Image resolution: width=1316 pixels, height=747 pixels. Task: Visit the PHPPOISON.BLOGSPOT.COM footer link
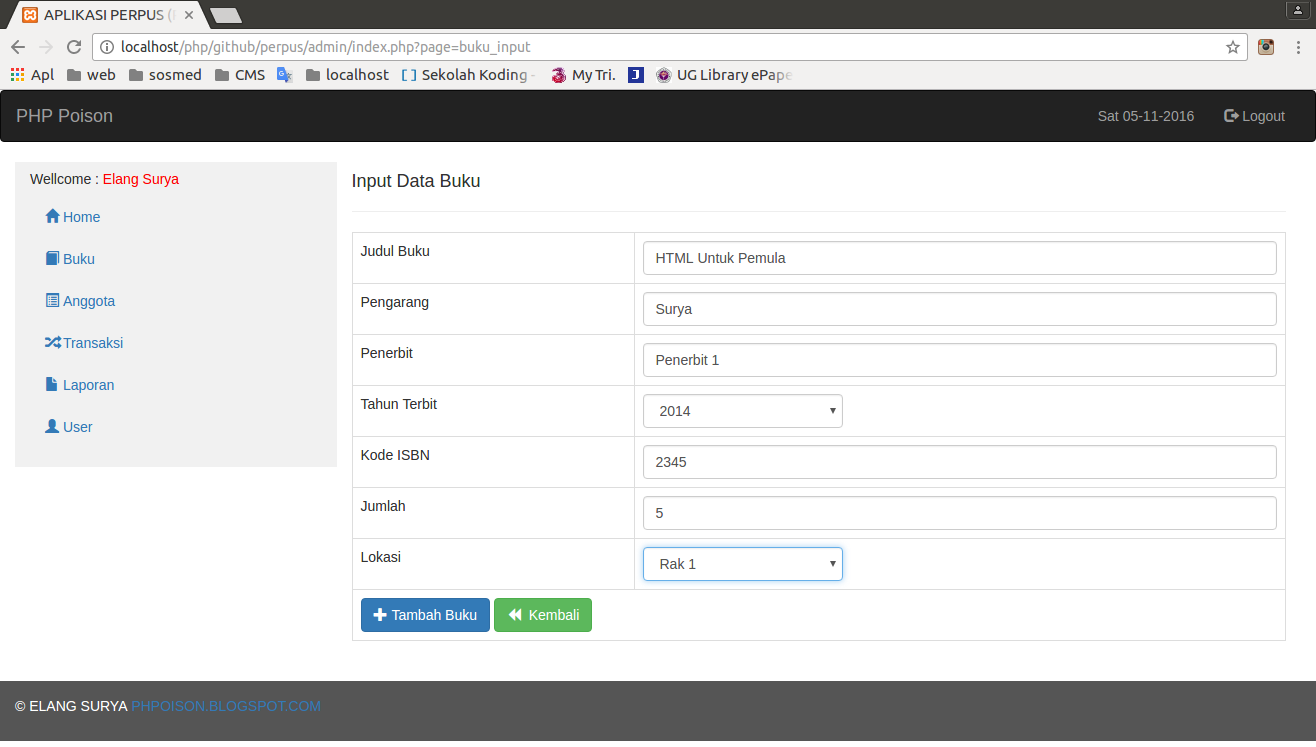tap(225, 705)
